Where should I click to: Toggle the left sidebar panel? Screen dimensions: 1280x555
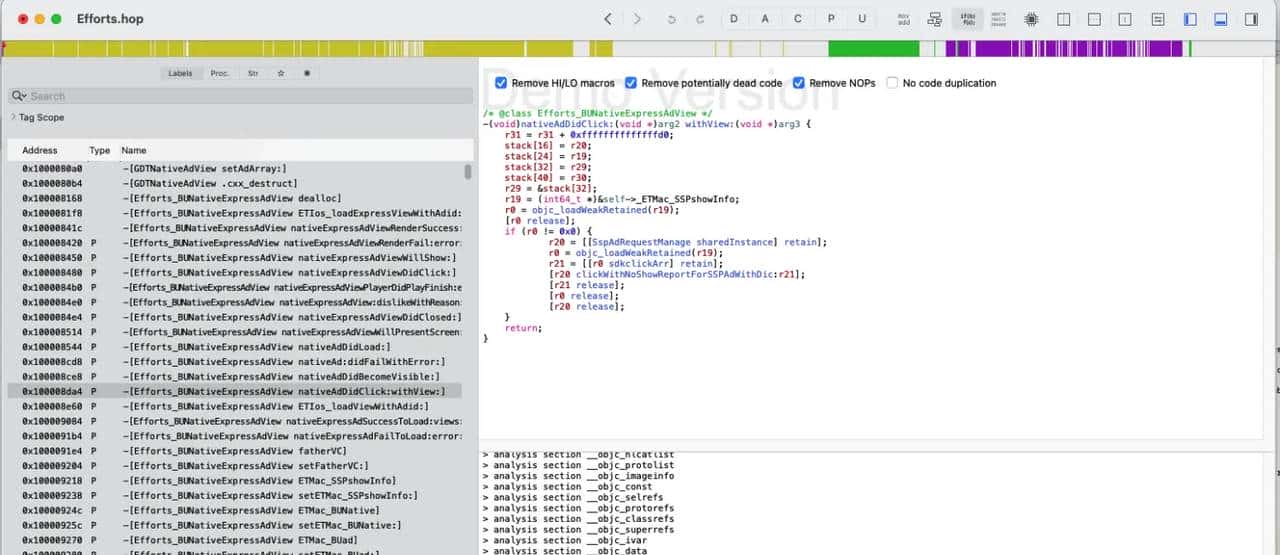pos(1190,19)
